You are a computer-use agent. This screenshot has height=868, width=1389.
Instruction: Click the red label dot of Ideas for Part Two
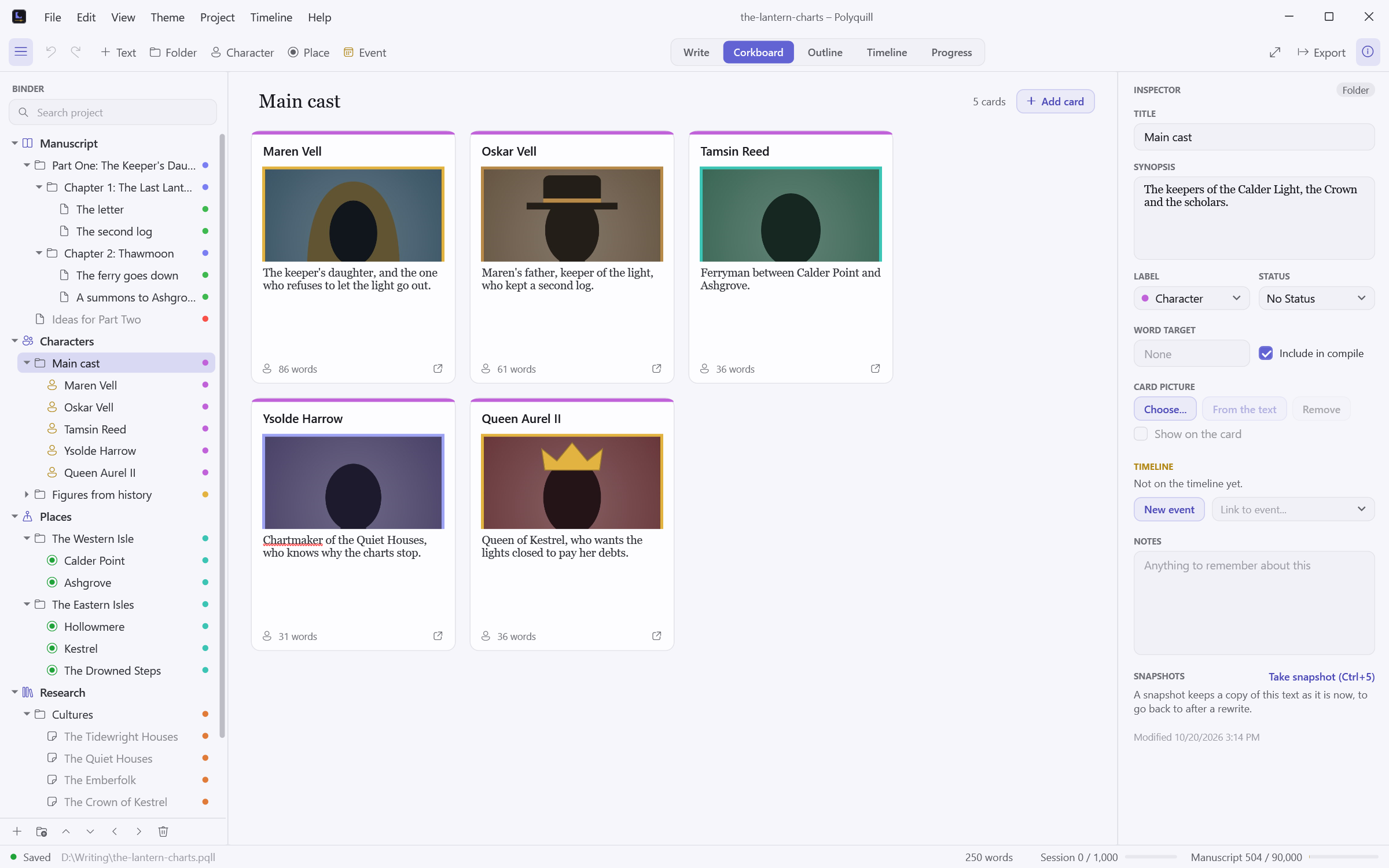205,319
